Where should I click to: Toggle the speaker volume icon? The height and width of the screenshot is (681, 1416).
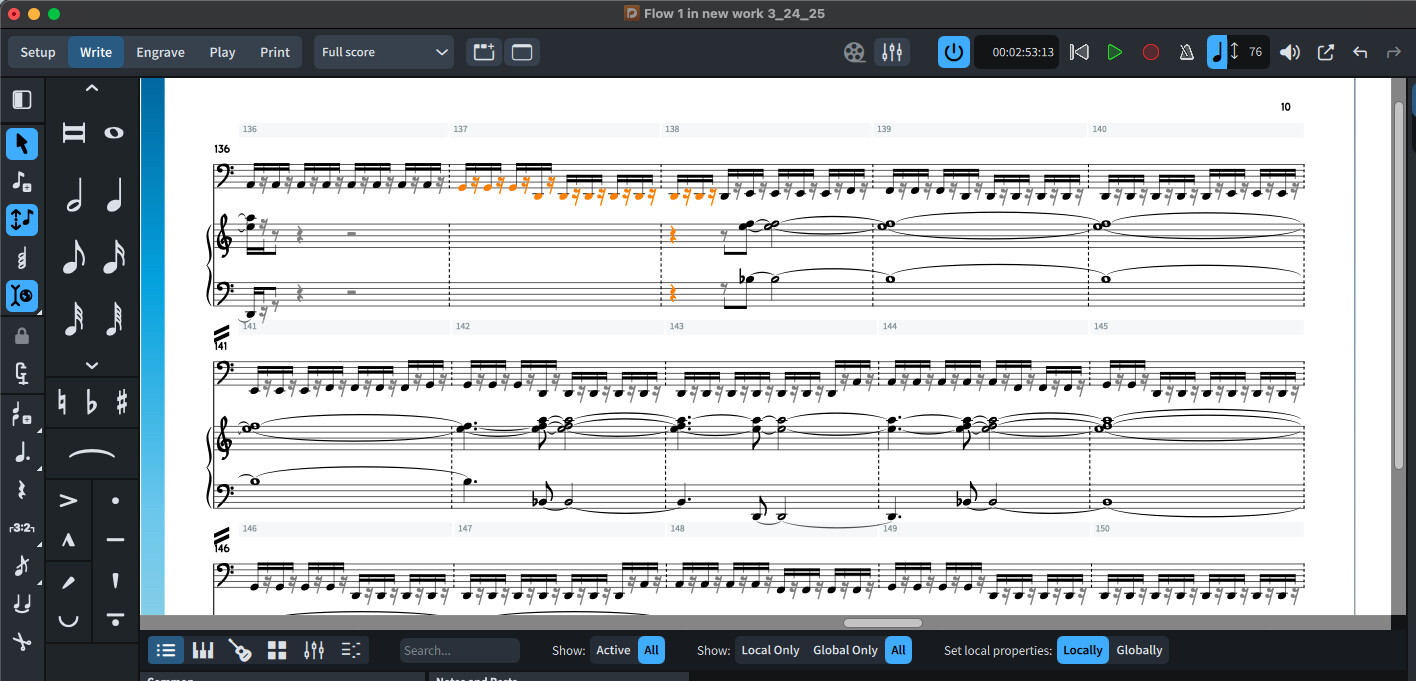point(1290,52)
